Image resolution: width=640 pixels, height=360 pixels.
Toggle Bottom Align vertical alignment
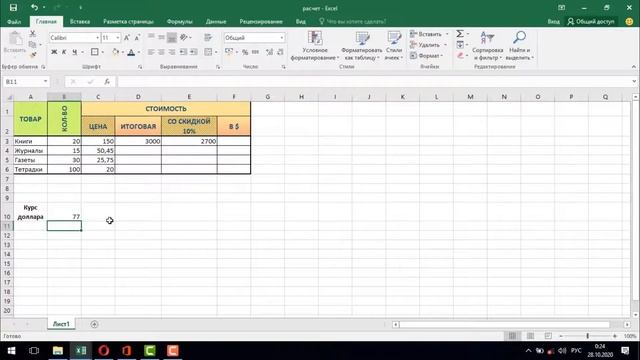[x=172, y=38]
